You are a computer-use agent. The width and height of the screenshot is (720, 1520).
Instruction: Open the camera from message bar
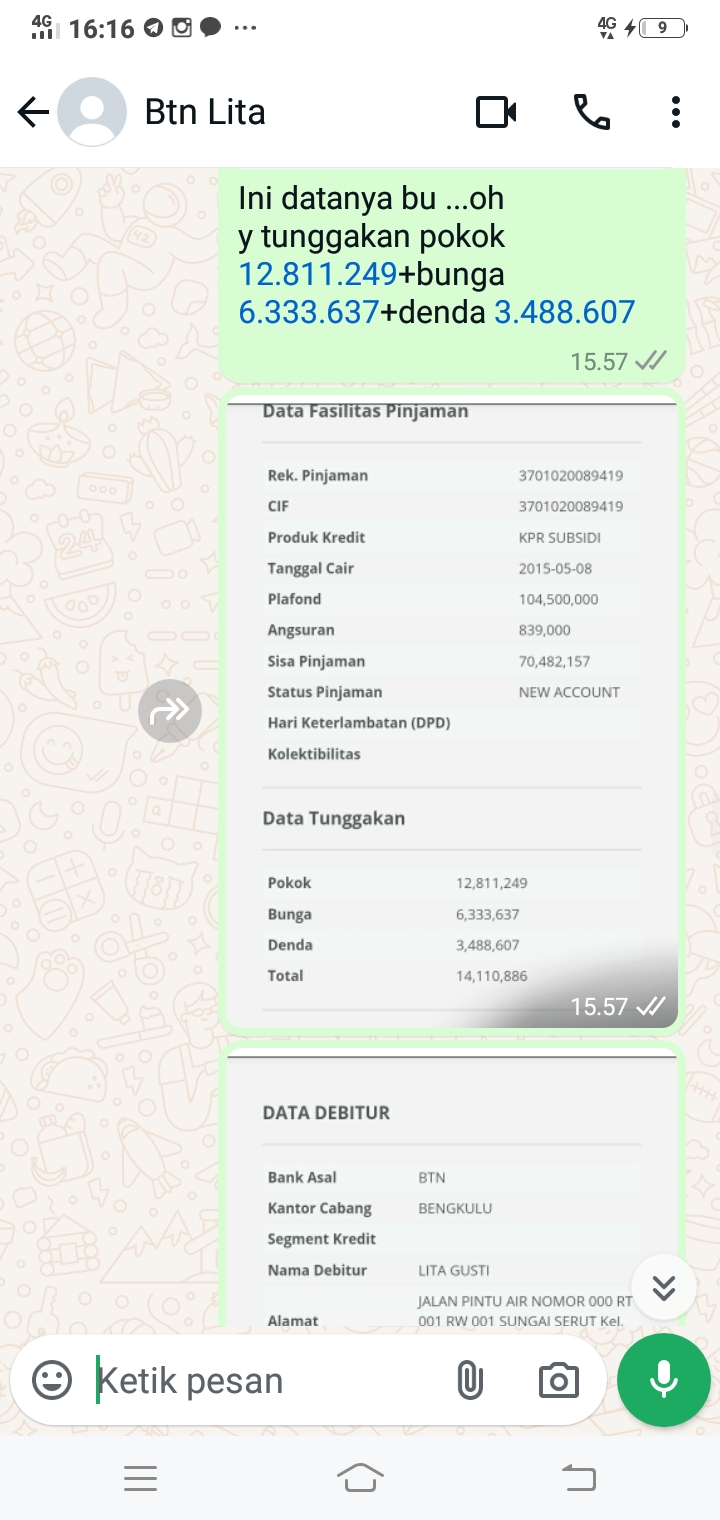pyautogui.click(x=558, y=1381)
